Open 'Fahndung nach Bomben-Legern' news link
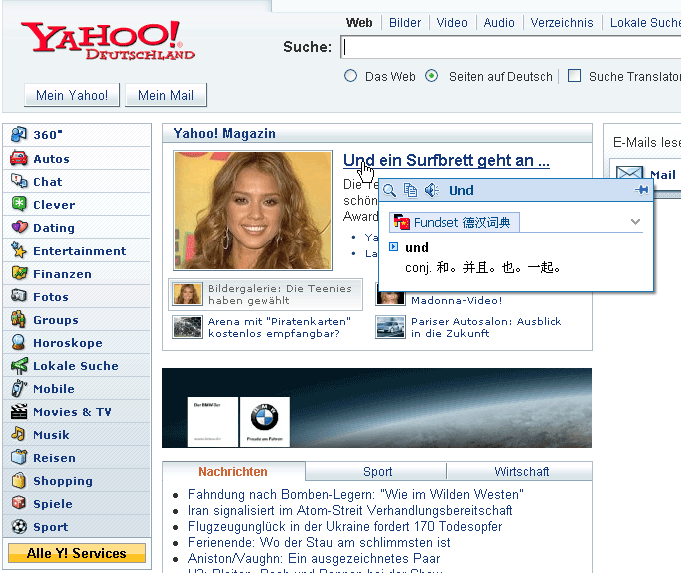This screenshot has width=681, height=573. coord(355,494)
